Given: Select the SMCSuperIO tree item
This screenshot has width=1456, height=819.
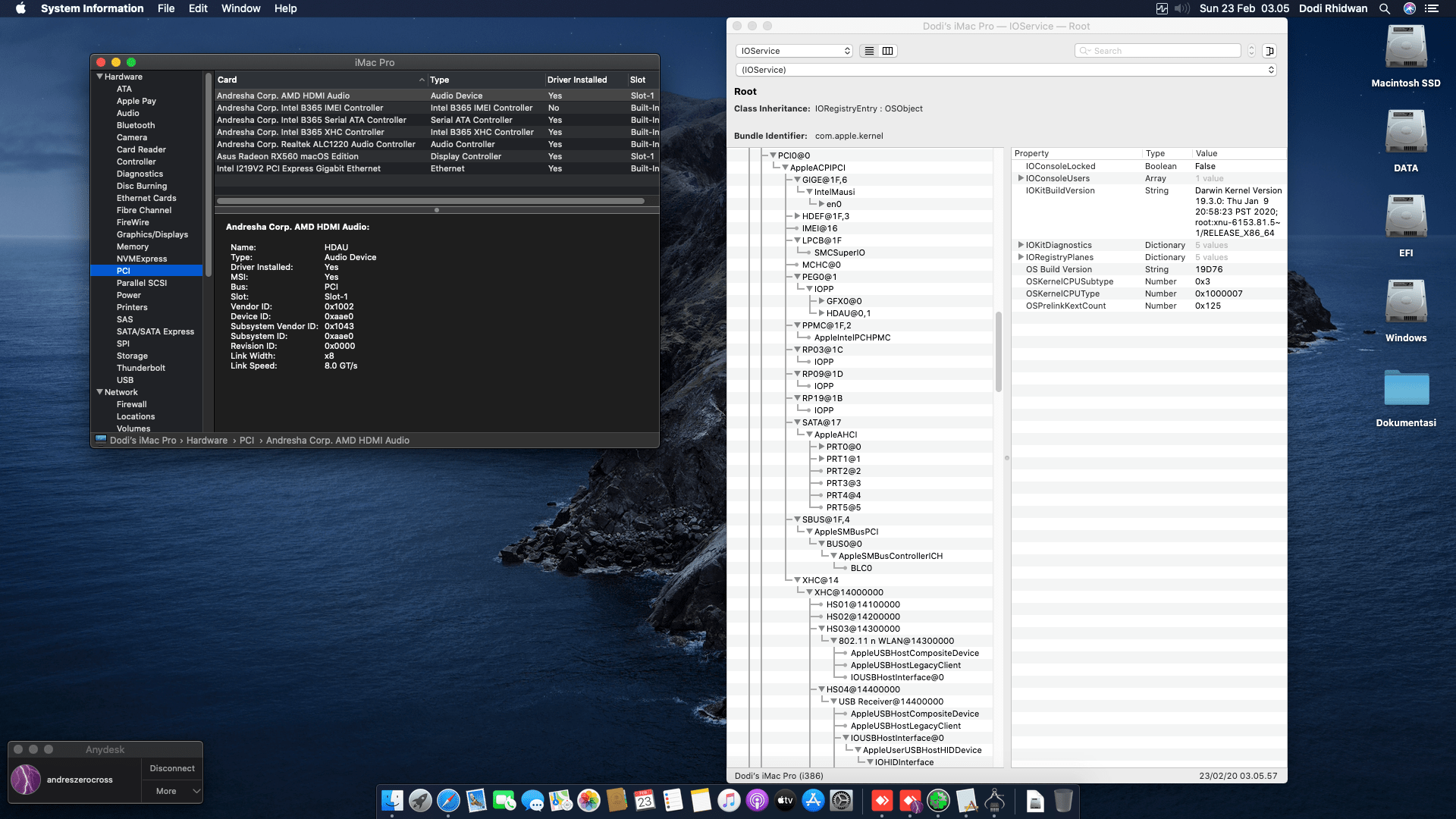Looking at the screenshot, I should (x=839, y=253).
